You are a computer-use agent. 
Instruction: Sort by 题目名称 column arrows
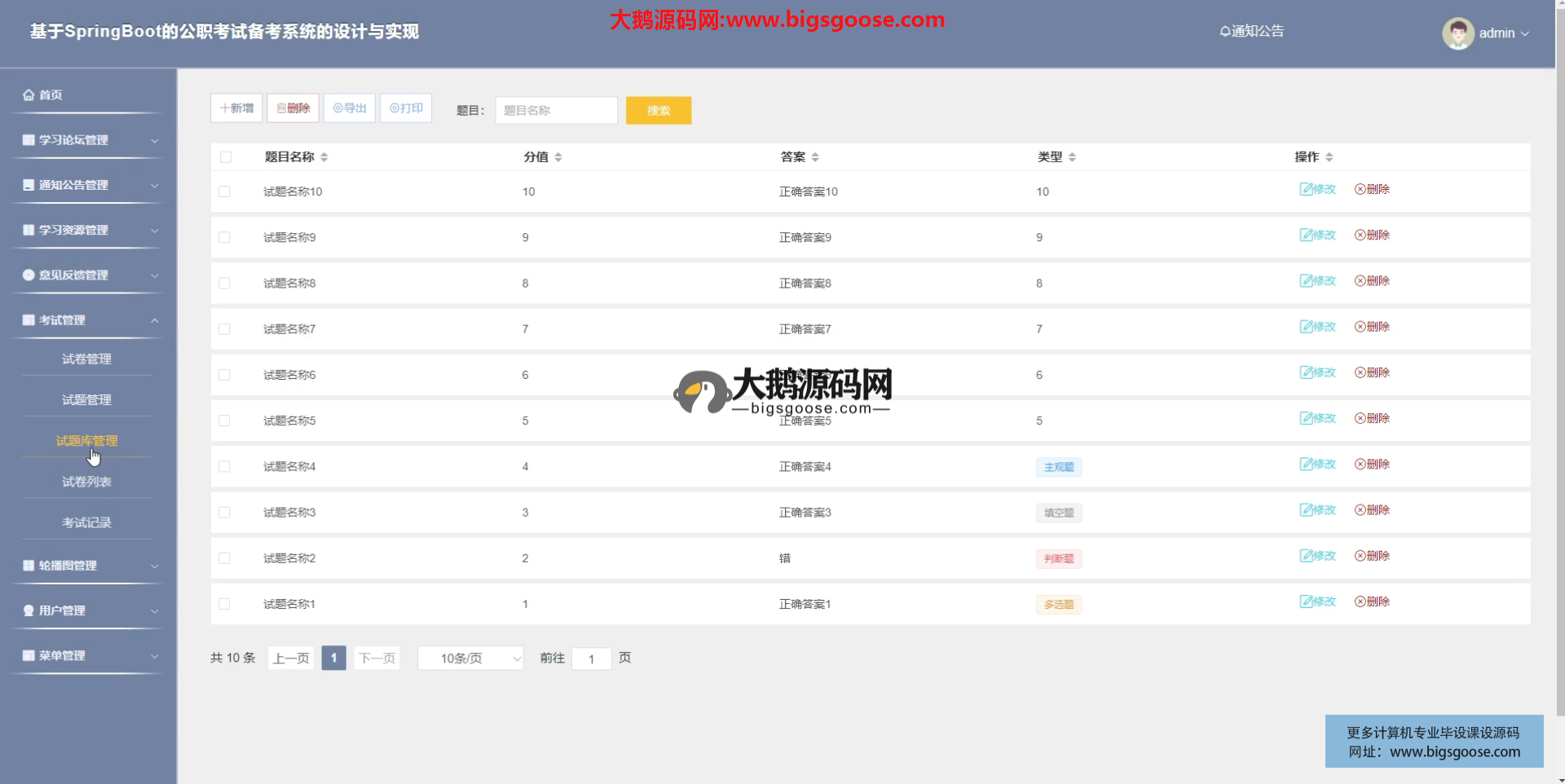(324, 157)
